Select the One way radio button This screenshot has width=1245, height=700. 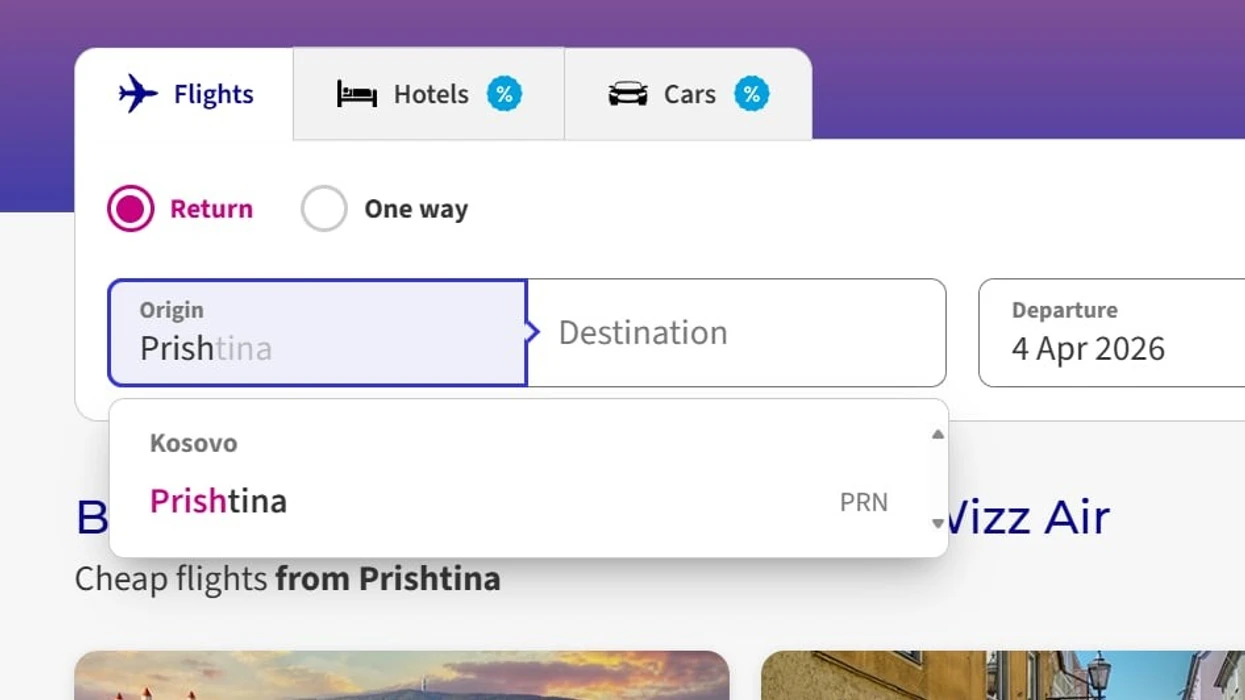324,209
